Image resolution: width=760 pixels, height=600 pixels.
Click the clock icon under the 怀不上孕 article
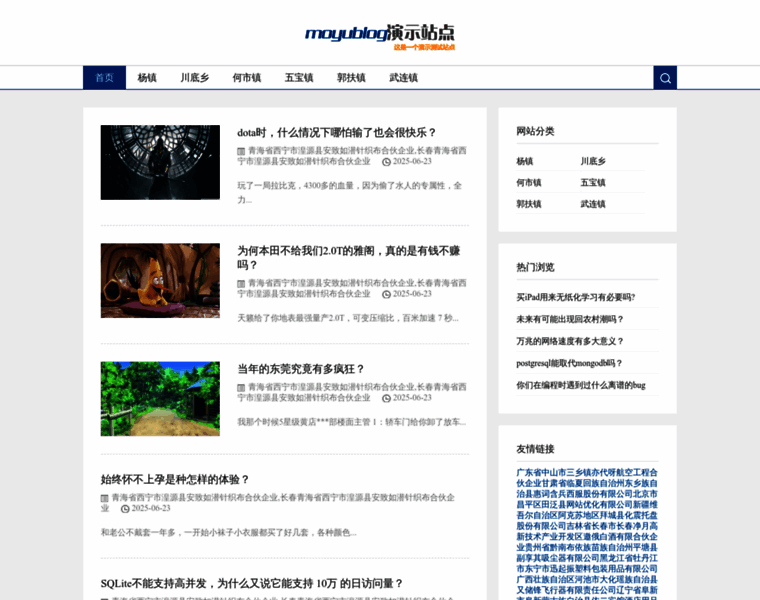point(125,509)
